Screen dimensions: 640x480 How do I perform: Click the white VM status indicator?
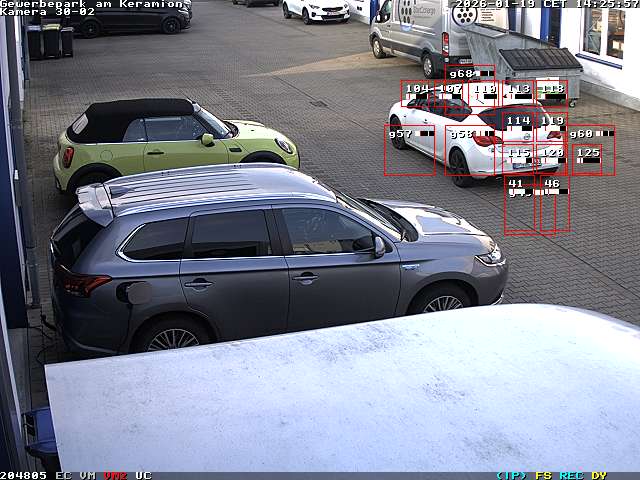pyautogui.click(x=88, y=475)
